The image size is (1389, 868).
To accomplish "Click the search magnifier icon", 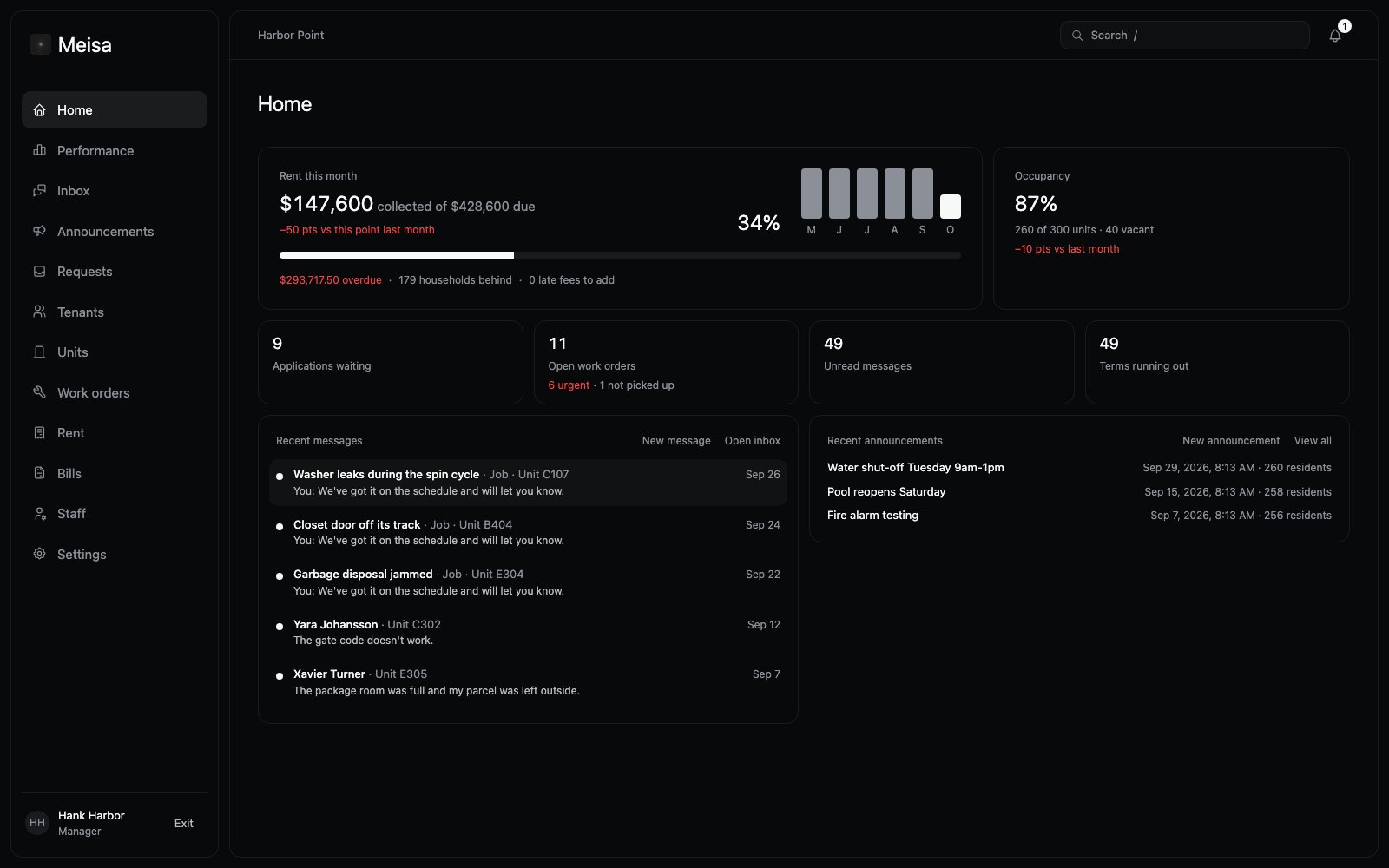I will 1077,36.
